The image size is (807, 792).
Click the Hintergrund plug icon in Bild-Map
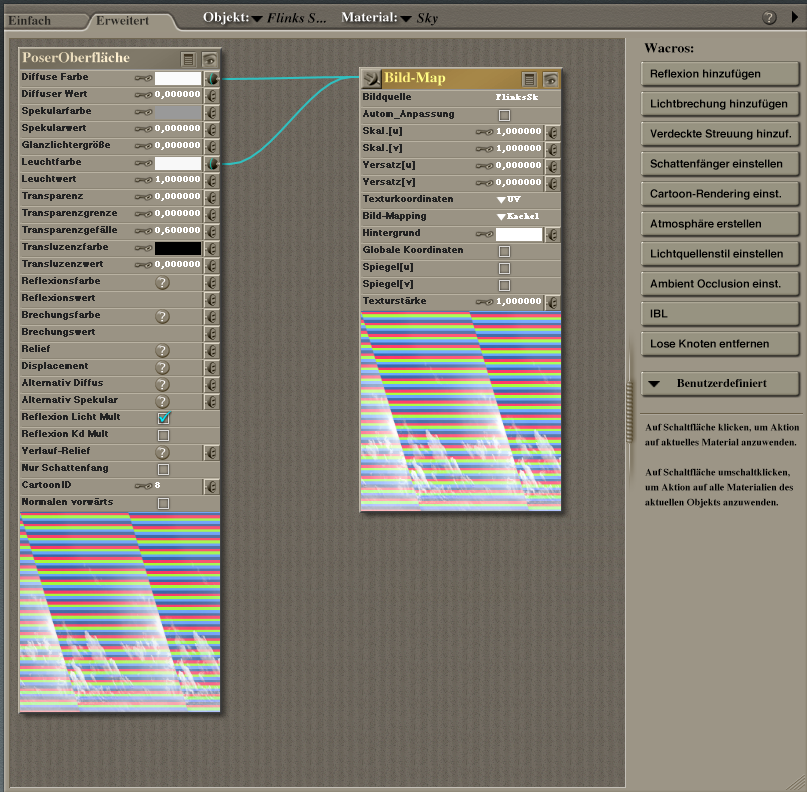coord(553,235)
